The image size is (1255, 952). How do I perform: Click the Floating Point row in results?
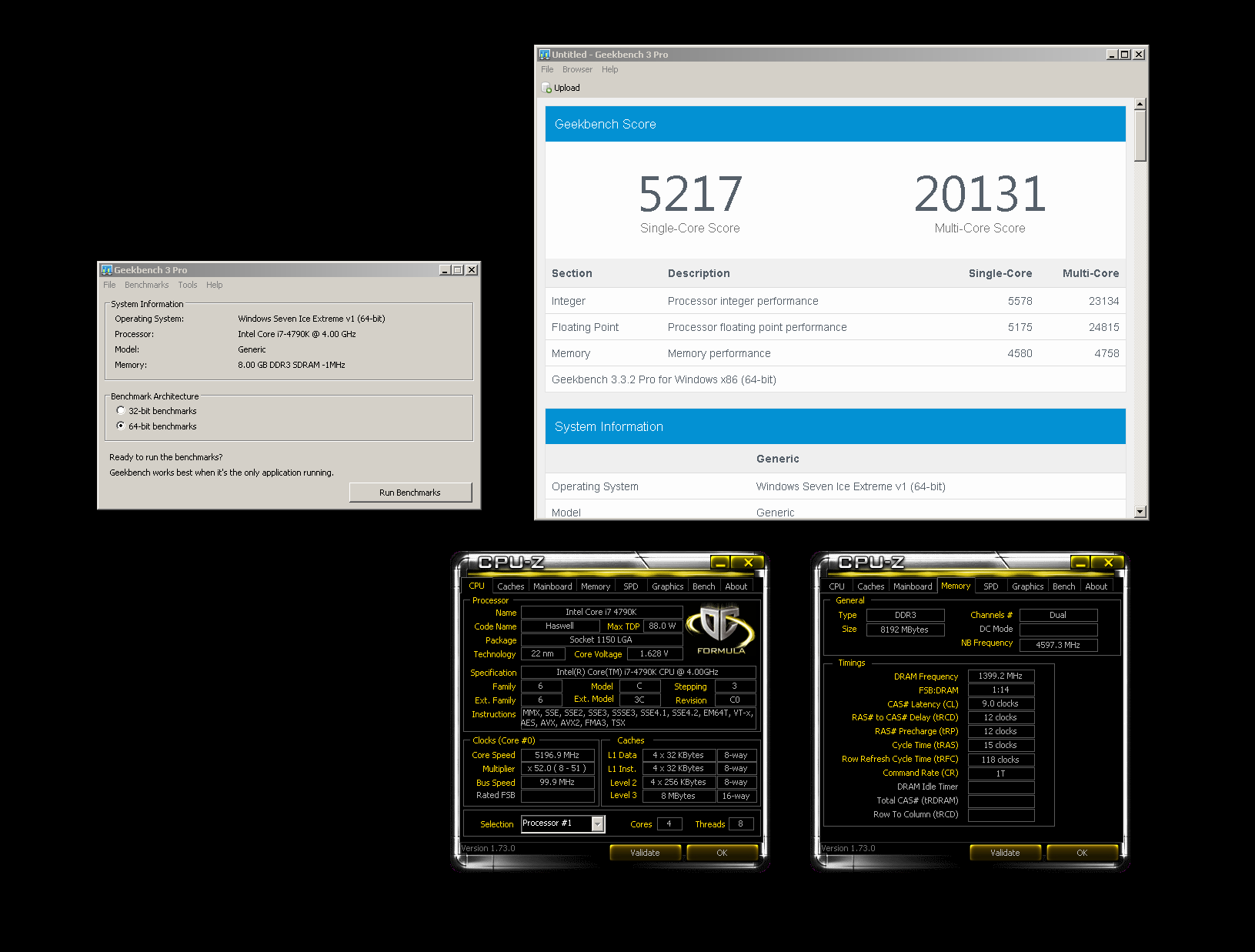(835, 327)
